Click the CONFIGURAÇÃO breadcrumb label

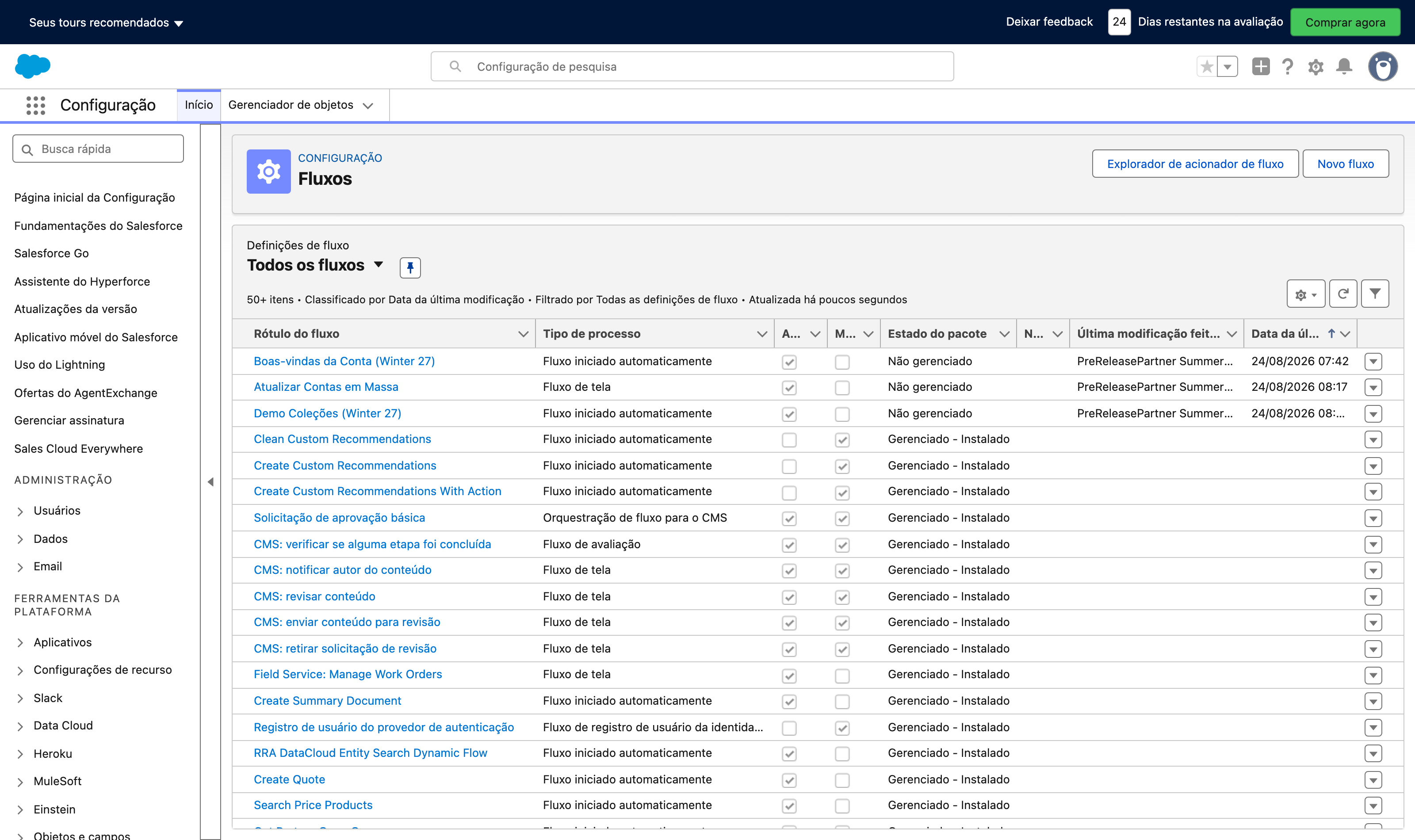[x=340, y=158]
